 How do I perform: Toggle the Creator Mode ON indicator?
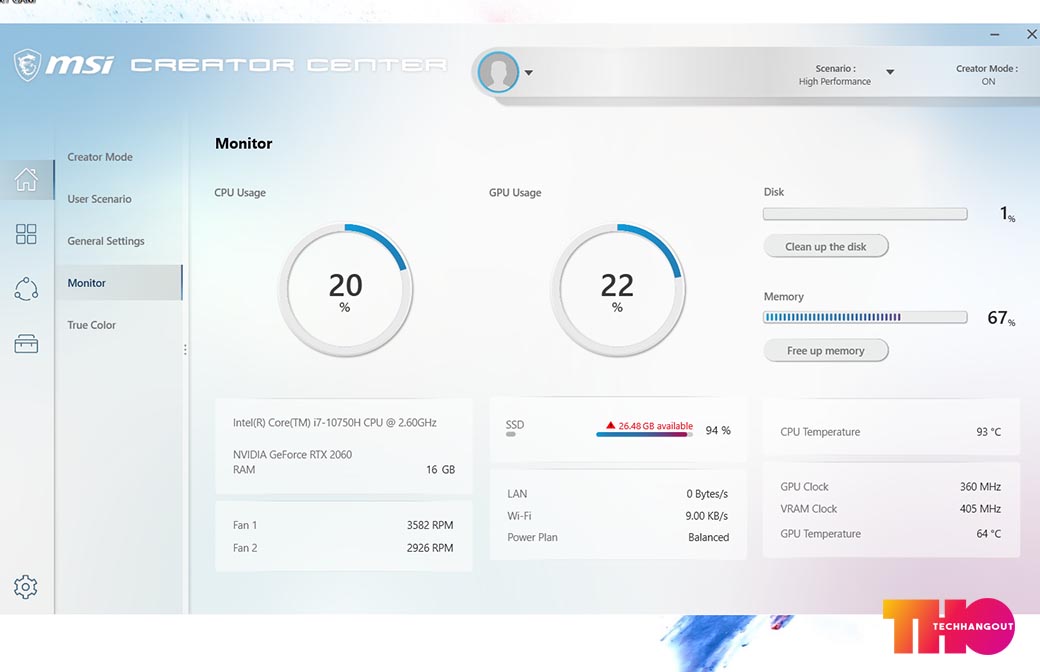pos(987,75)
